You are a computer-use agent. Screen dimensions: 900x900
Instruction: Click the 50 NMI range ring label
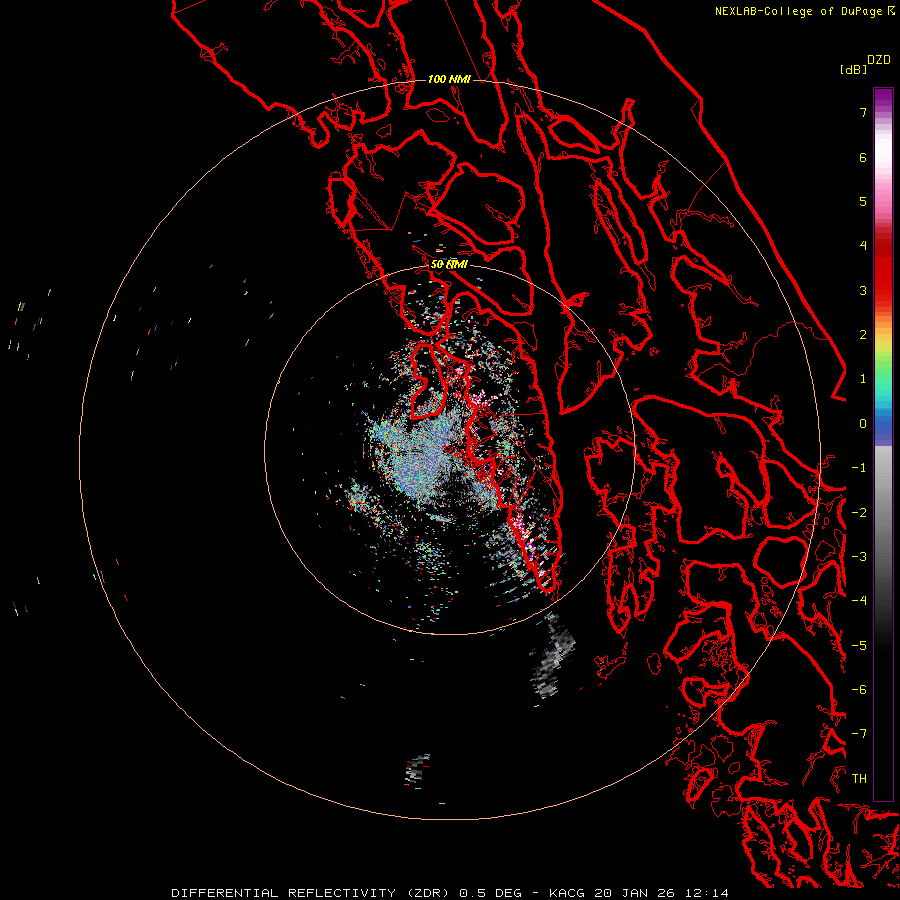(x=449, y=264)
